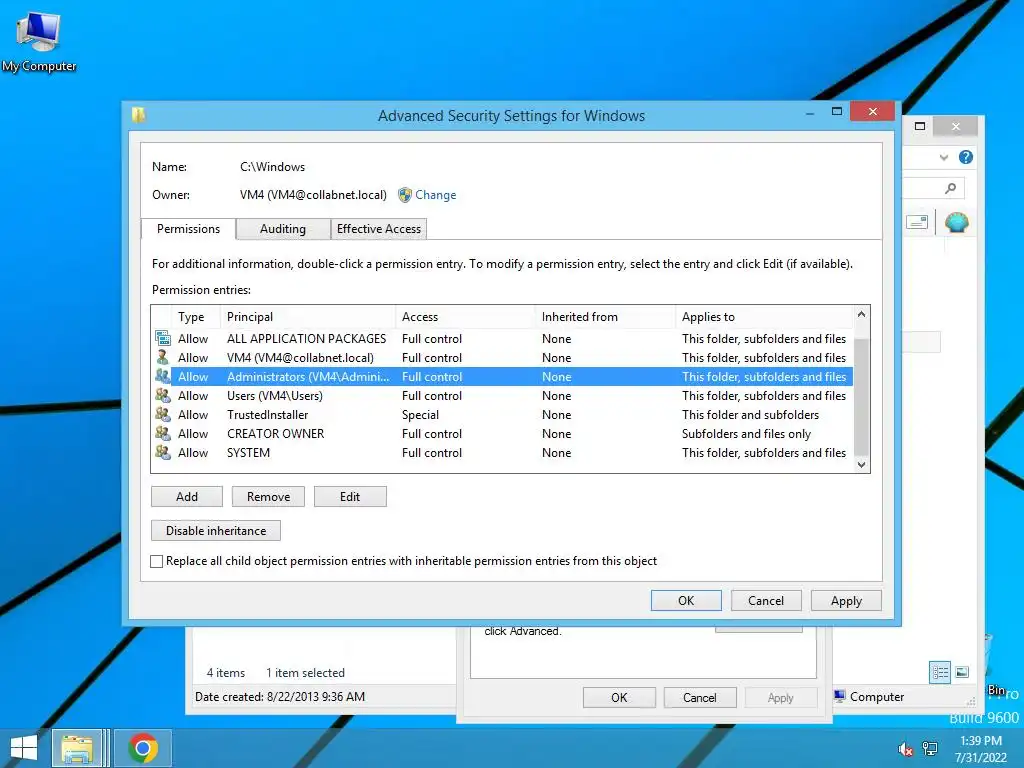The image size is (1024, 768).
Task: Click the Type column header
Action: click(x=196, y=317)
